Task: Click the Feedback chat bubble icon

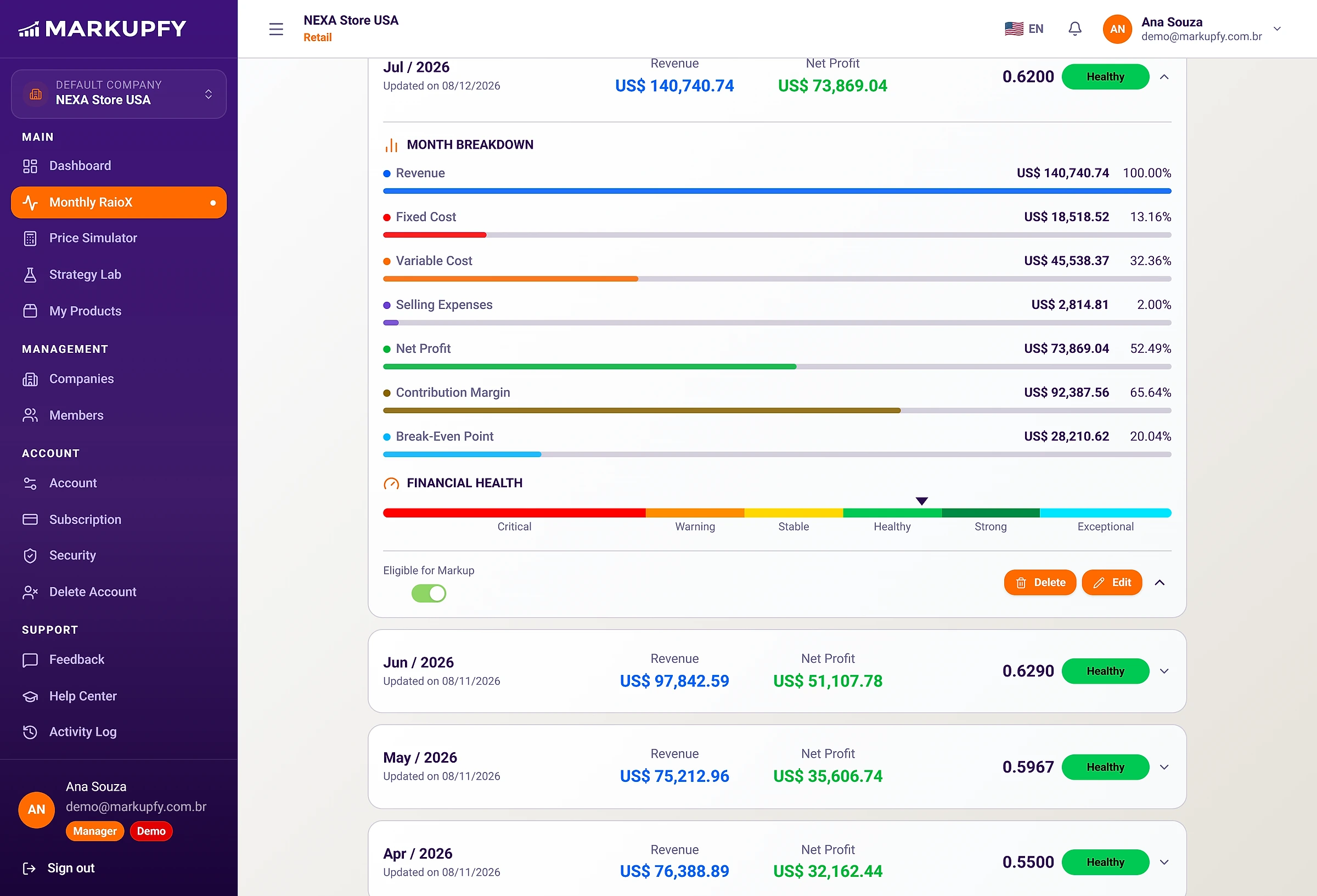Action: point(30,660)
